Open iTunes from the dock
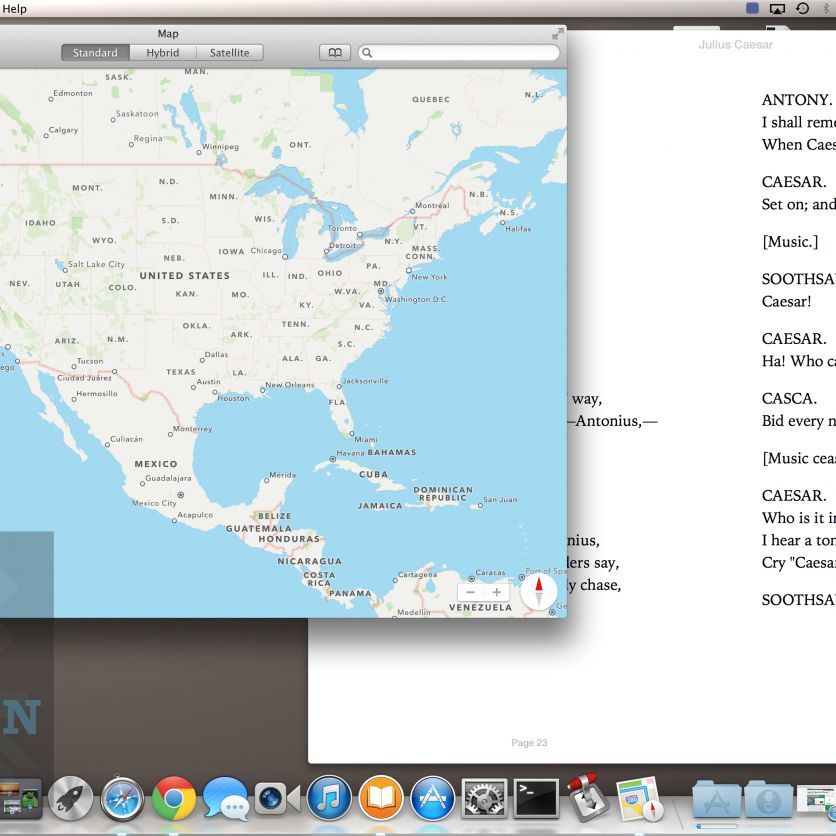 pyautogui.click(x=329, y=799)
